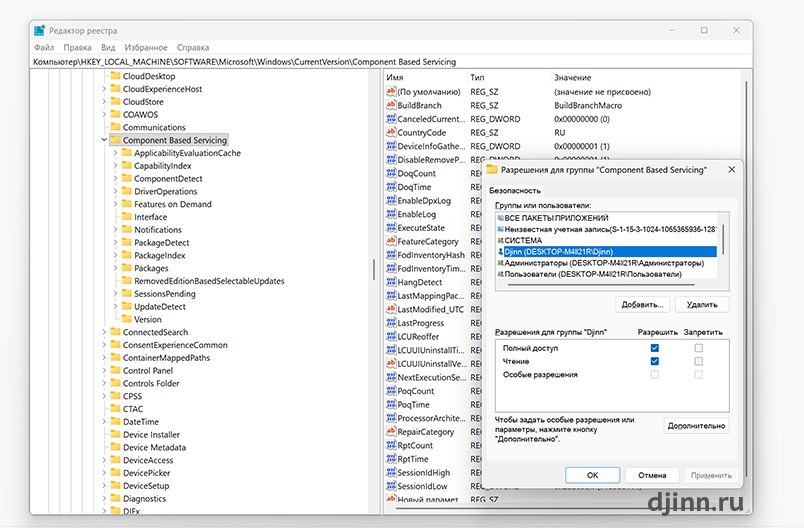Click the icon beside (По умолчанию) value
Image resolution: width=804 pixels, height=528 pixels.
(x=391, y=92)
